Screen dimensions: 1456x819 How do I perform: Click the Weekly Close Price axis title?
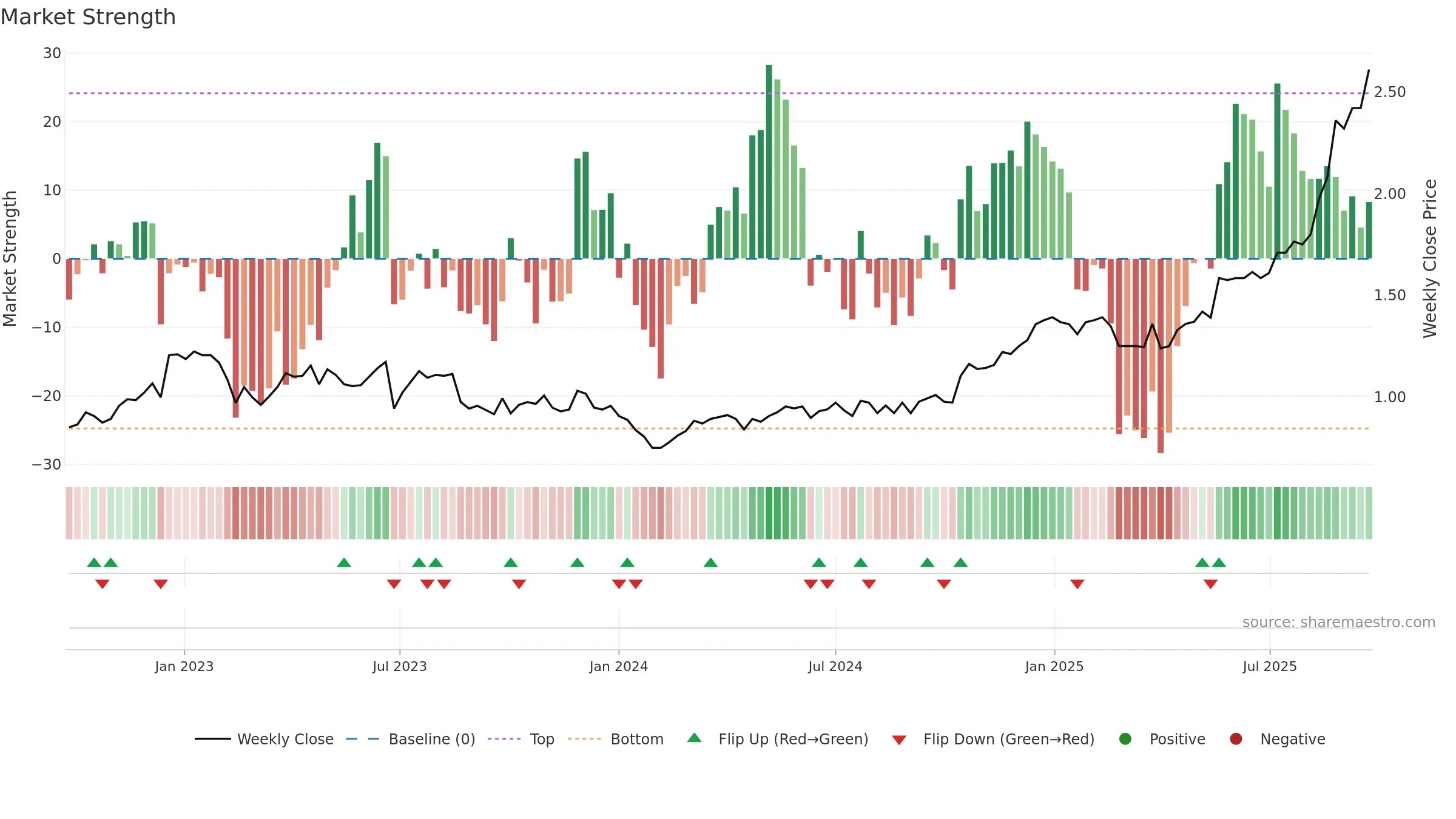(1430, 258)
